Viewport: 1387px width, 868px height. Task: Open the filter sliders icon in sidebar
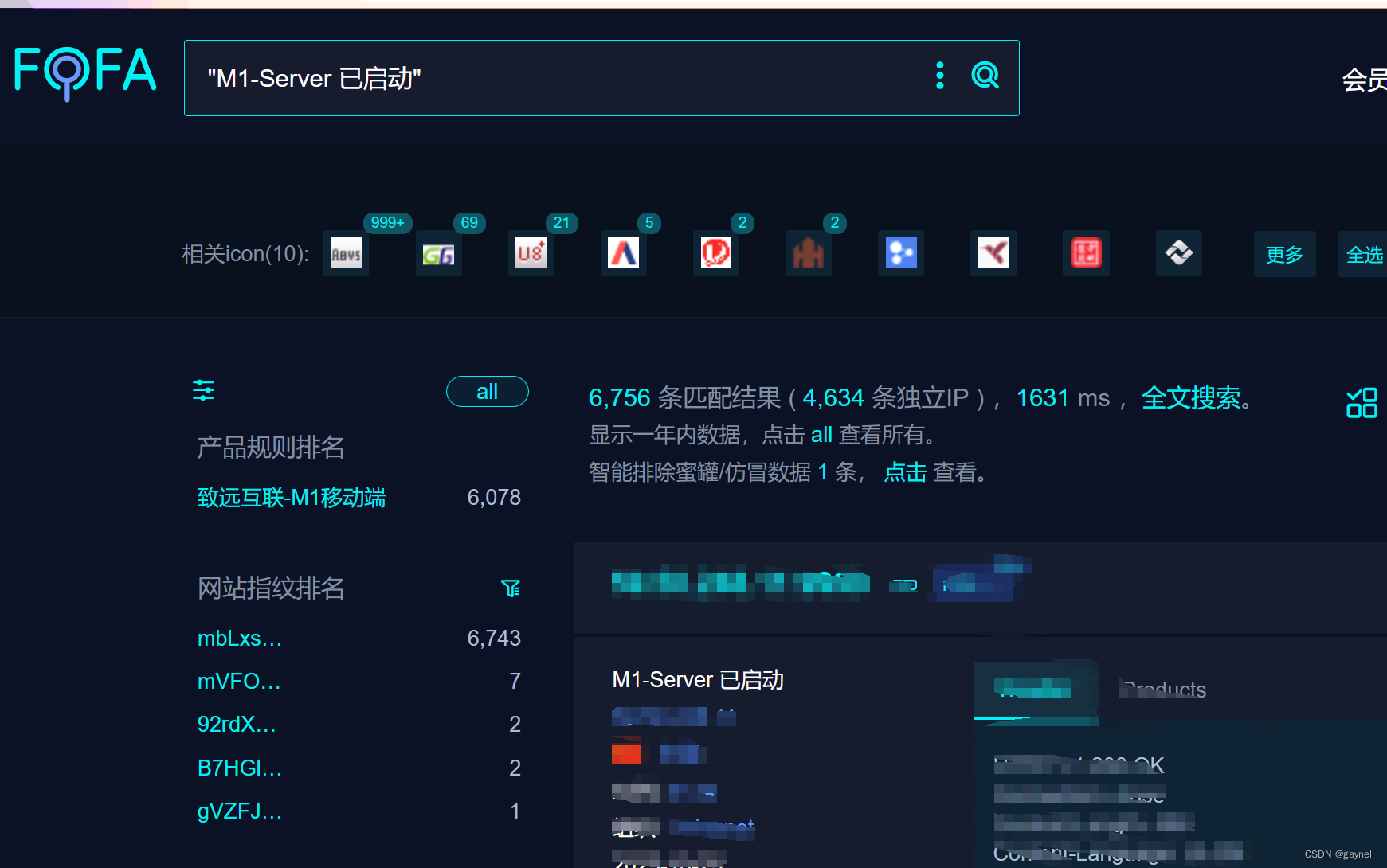pos(204,390)
